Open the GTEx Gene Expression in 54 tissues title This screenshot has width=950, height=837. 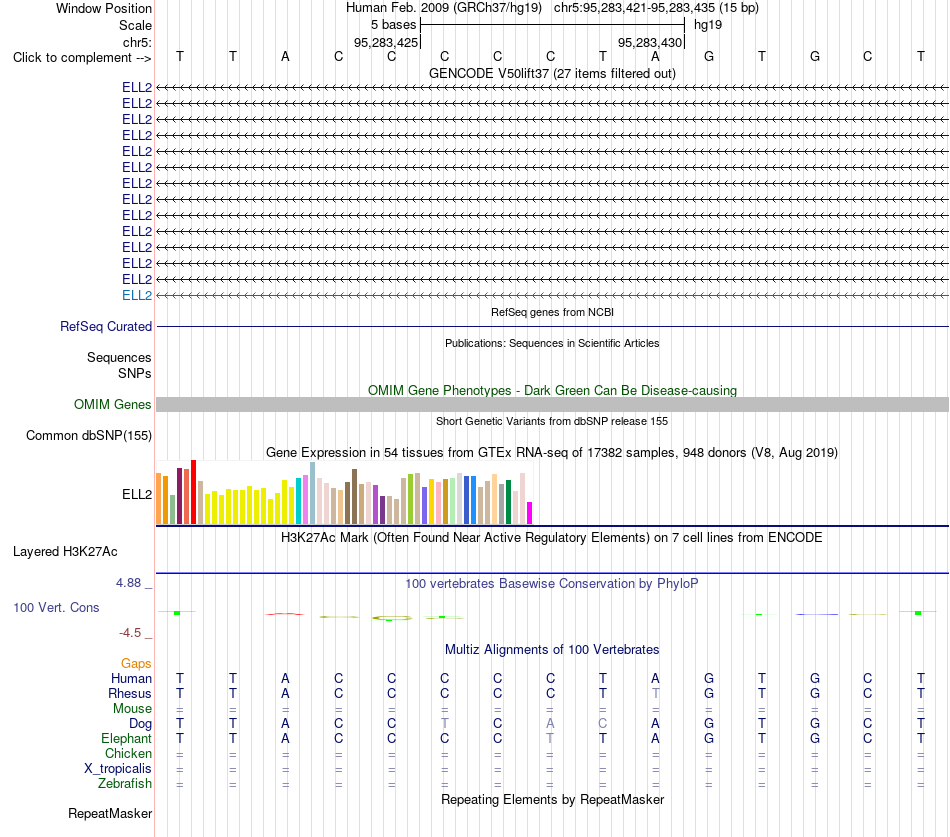point(552,453)
